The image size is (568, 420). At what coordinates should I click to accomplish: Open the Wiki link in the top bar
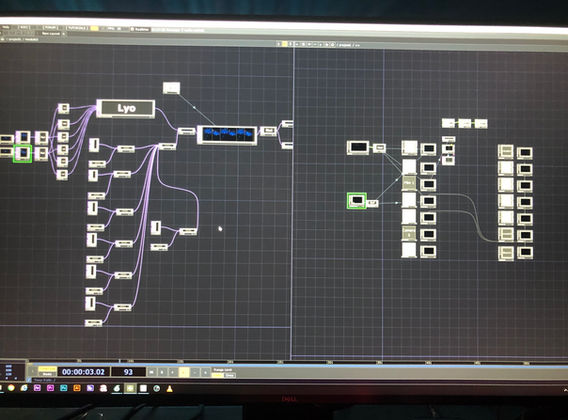(24, 28)
